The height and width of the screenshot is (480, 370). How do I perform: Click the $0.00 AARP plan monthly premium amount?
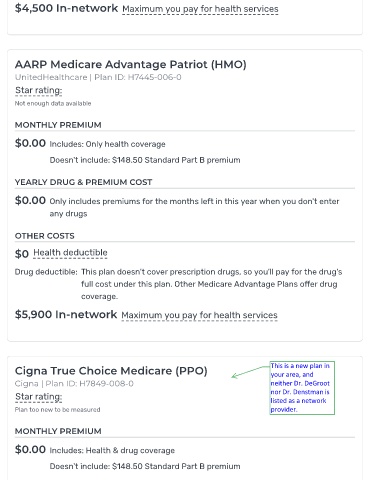coord(30,143)
